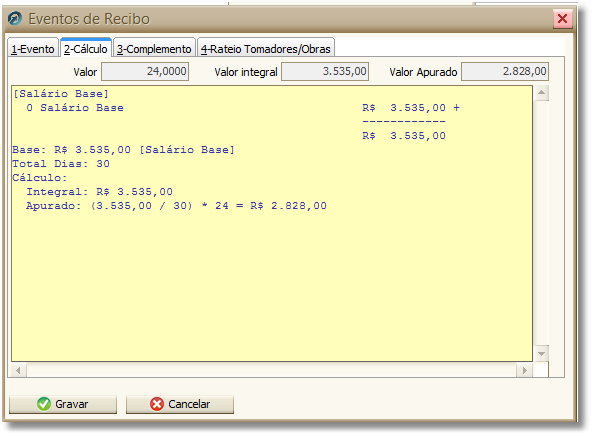Viewport: 592px width, 436px height.
Task: Click the vertical scrollbar down arrow
Action: (541, 354)
